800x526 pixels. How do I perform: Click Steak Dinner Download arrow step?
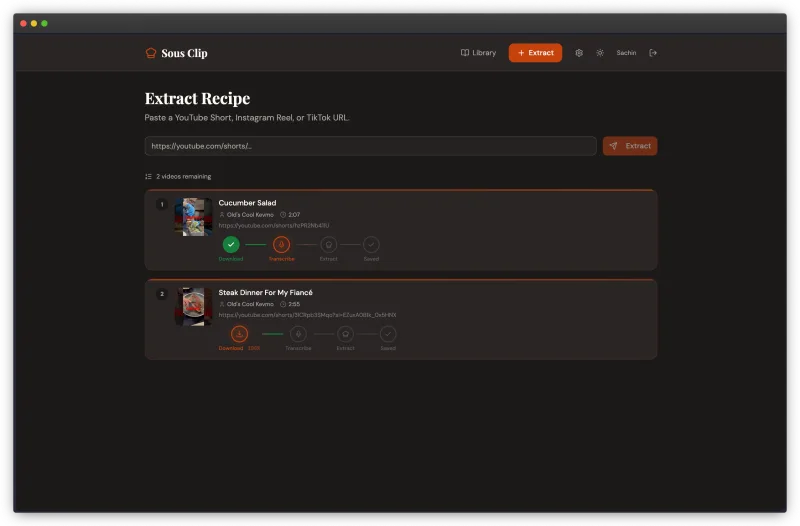[x=239, y=334]
